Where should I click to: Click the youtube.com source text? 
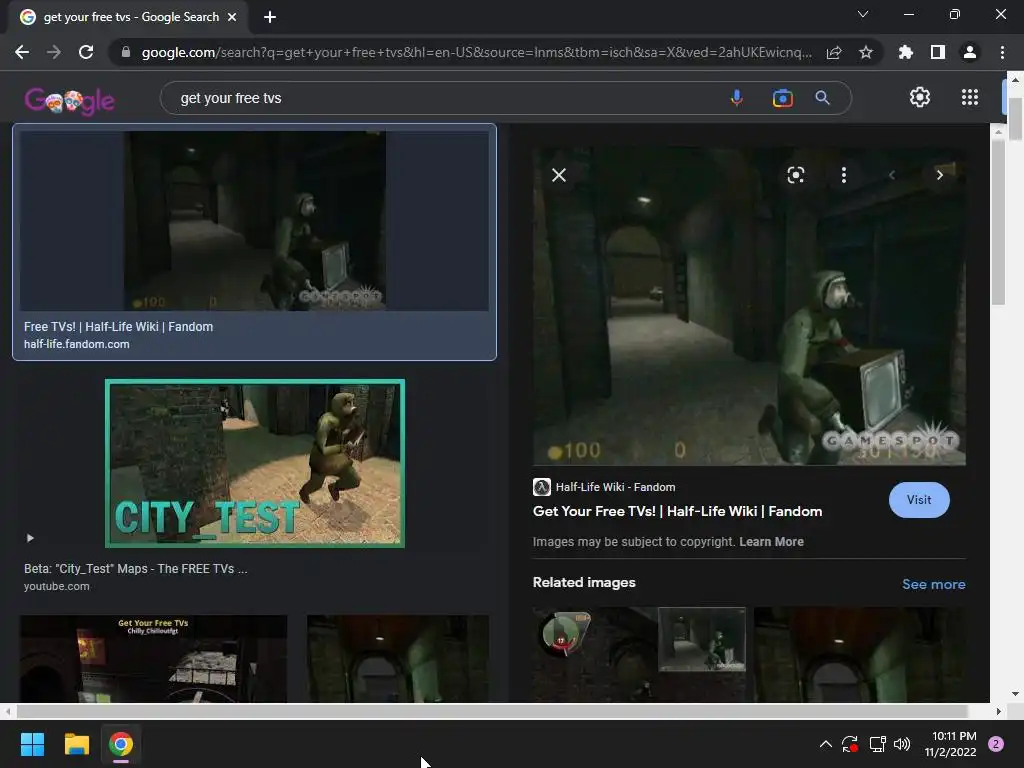pos(57,586)
